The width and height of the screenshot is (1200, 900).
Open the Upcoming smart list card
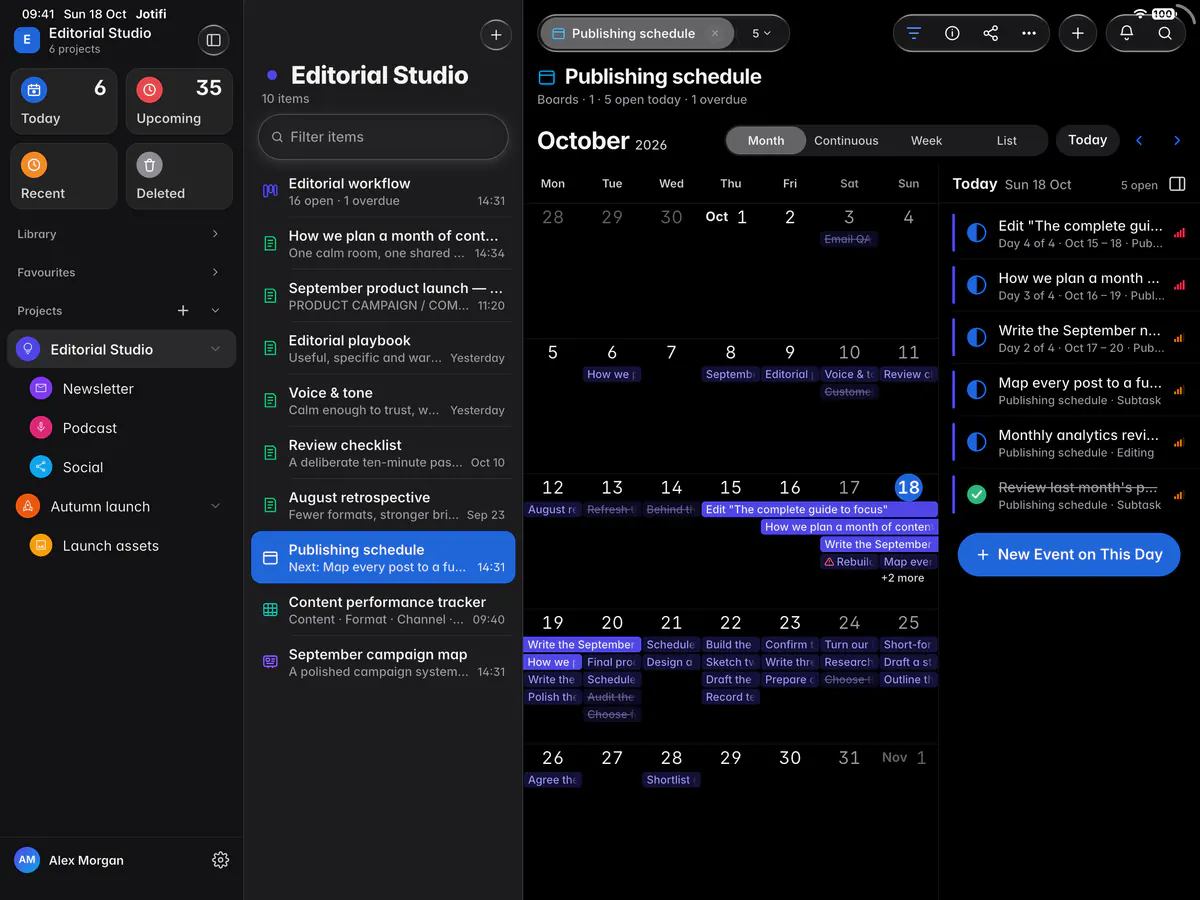(x=179, y=101)
